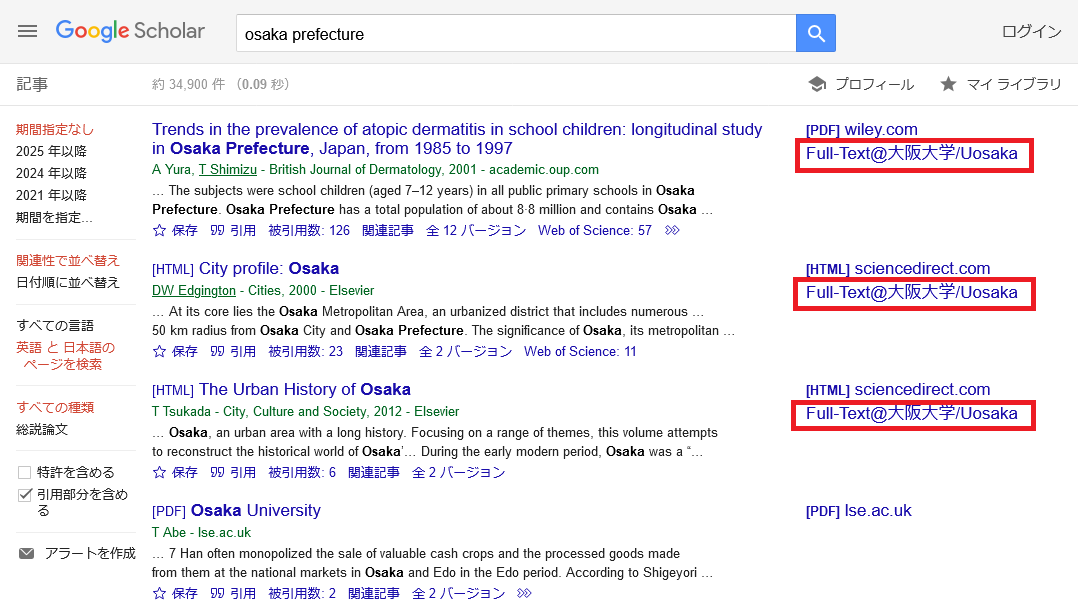Image resolution: width=1078 pixels, height=610 pixels.
Task: Click アラートを作成 link text
Action: point(90,554)
